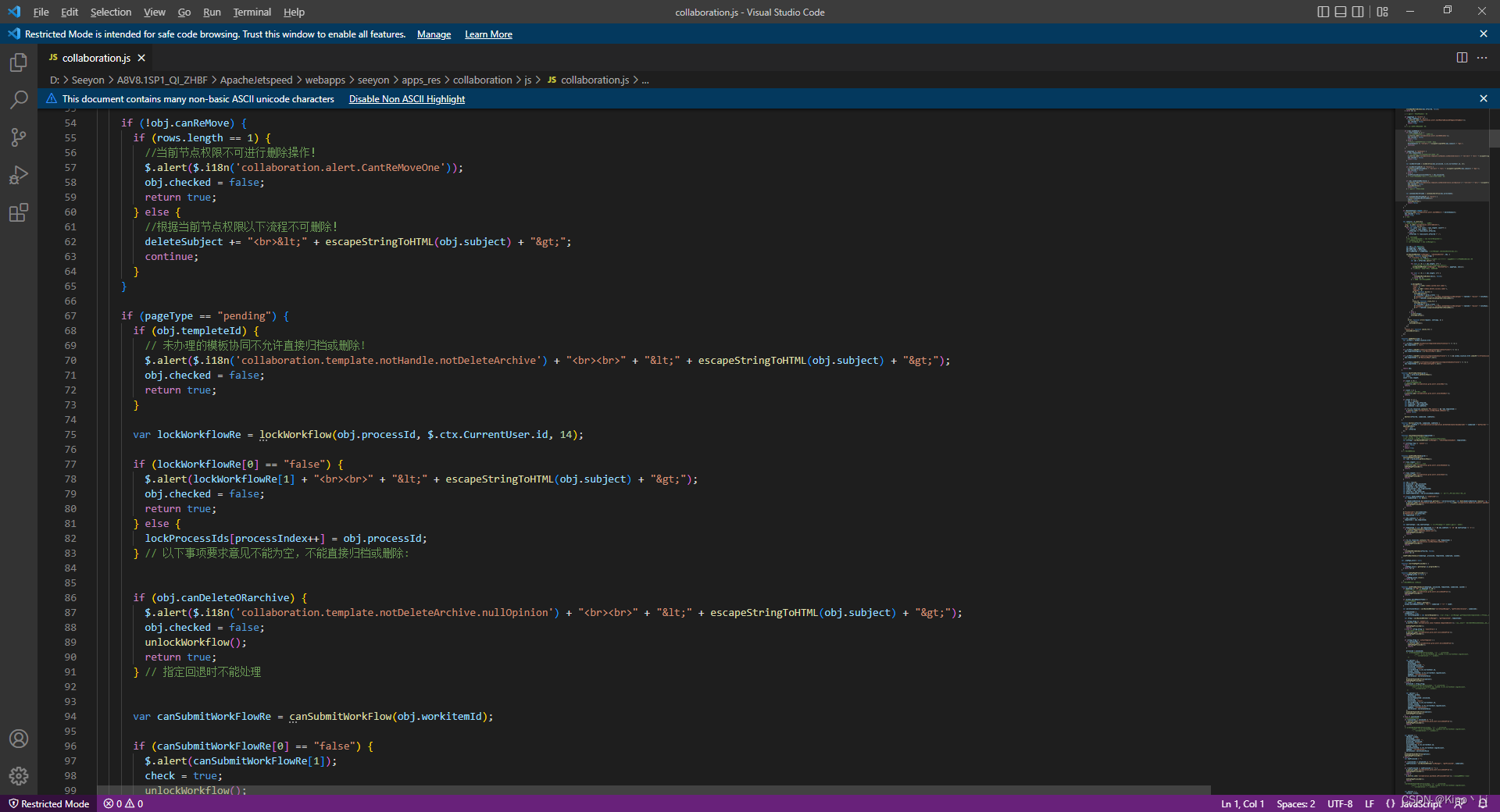Screen dimensions: 1500x812
Task: Open the Accounts menu icon
Action: pos(19,739)
